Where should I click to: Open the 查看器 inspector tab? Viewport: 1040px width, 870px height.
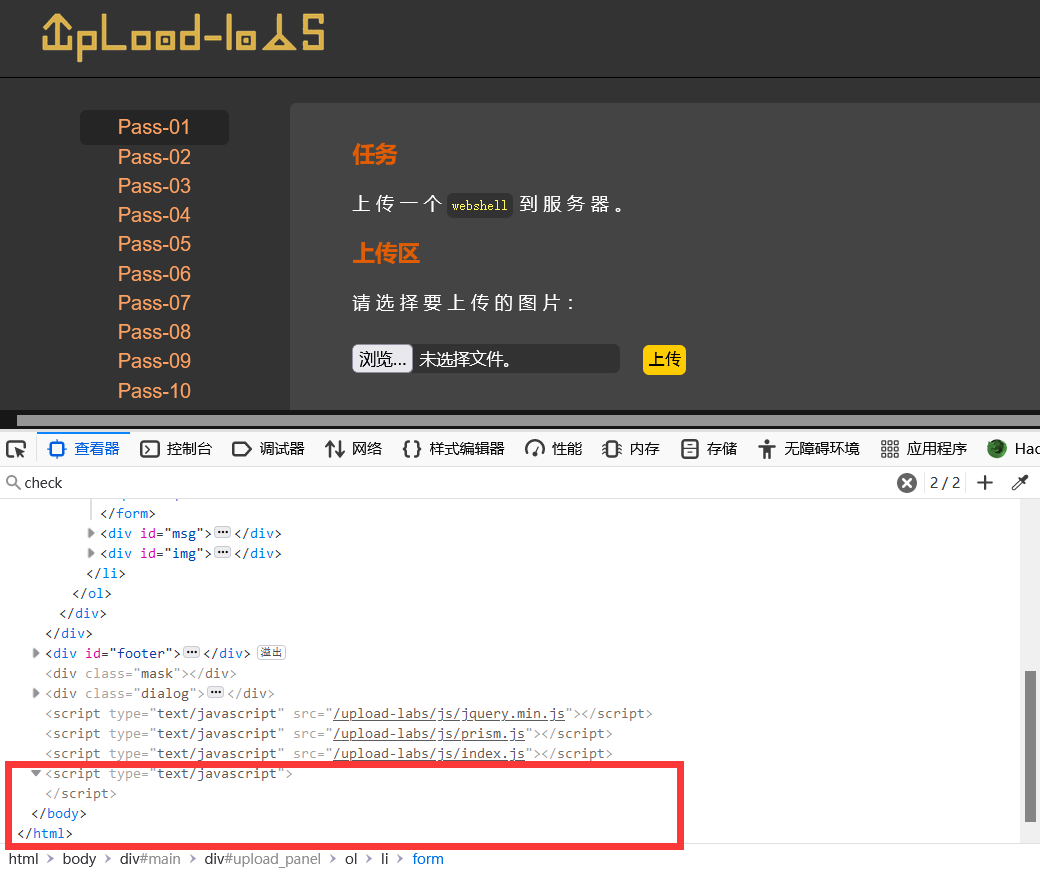click(84, 449)
